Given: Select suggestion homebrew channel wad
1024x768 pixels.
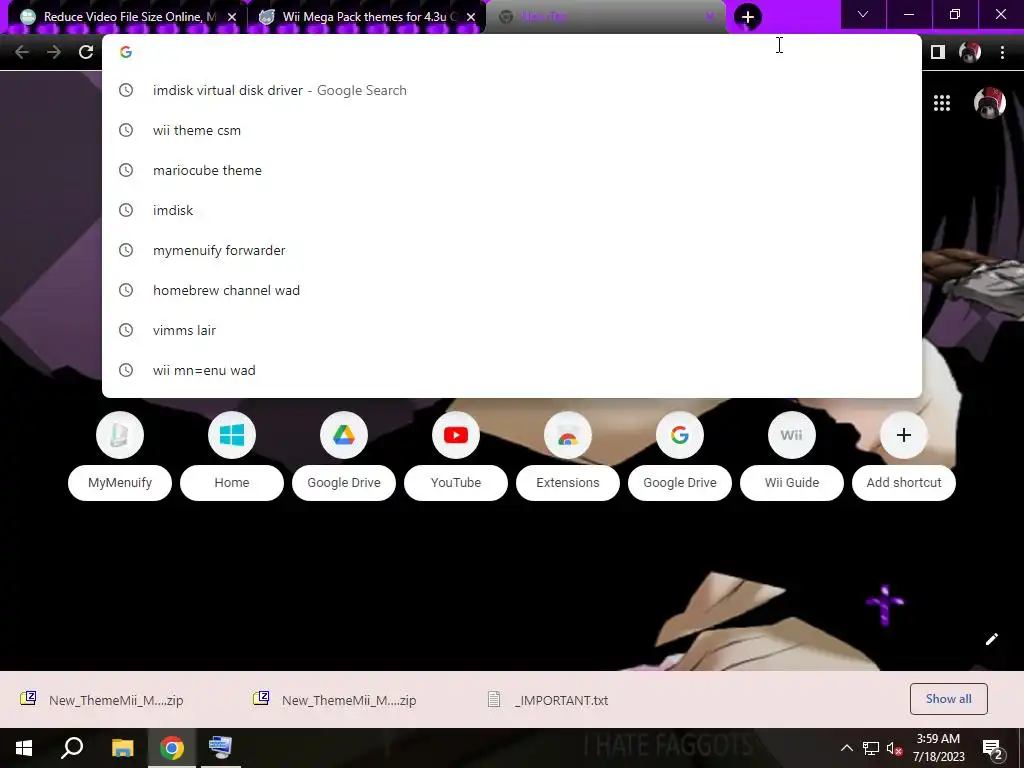Looking at the screenshot, I should pyautogui.click(x=512, y=290).
